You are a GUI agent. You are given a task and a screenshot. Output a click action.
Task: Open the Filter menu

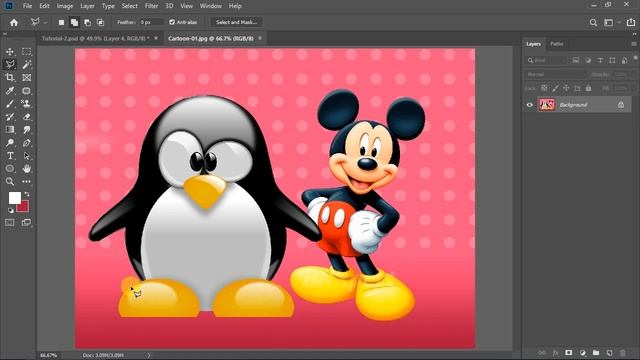[151, 6]
